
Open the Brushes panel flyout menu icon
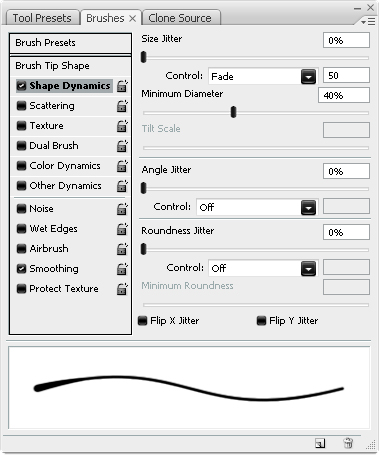coord(368,22)
